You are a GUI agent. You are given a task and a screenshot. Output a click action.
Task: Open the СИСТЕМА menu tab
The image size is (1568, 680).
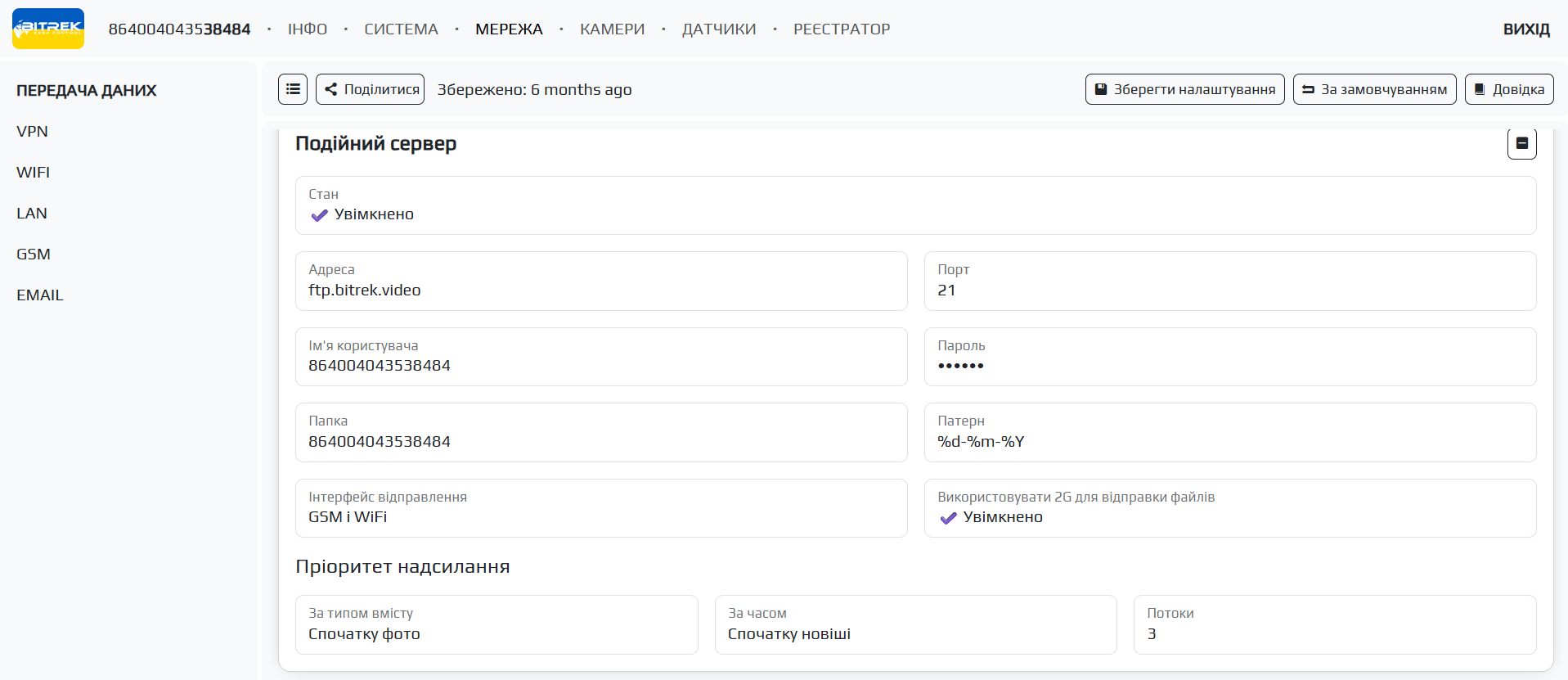pos(401,29)
